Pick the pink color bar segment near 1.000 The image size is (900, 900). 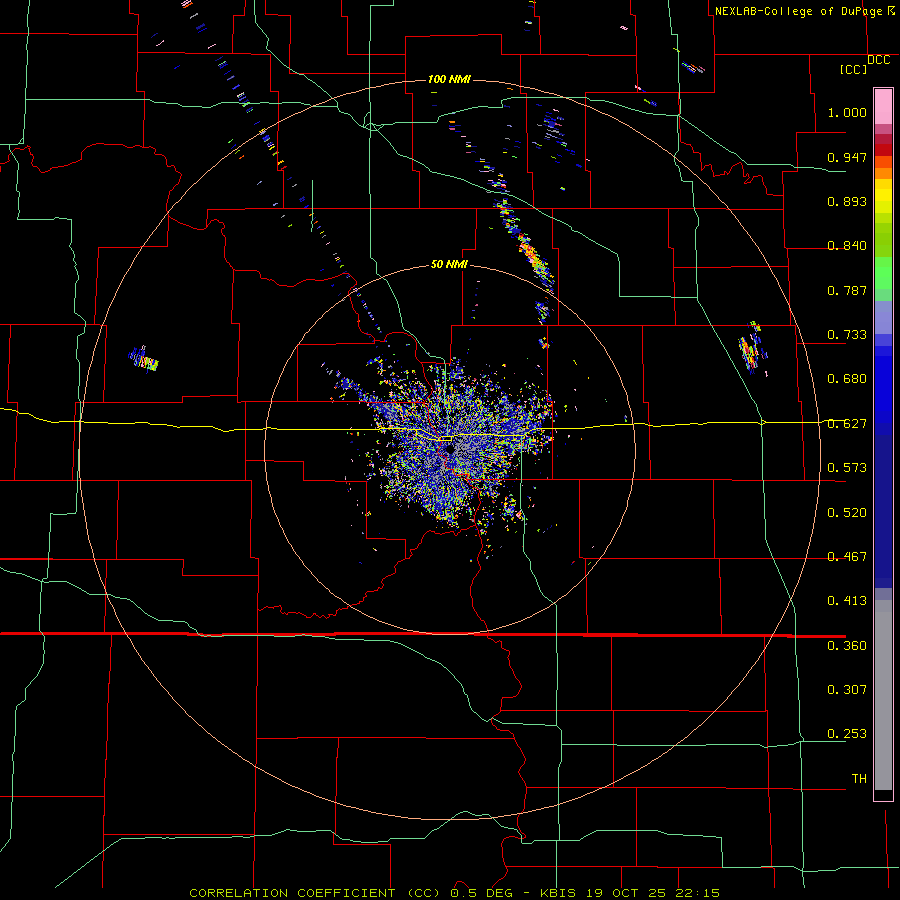pyautogui.click(x=883, y=107)
